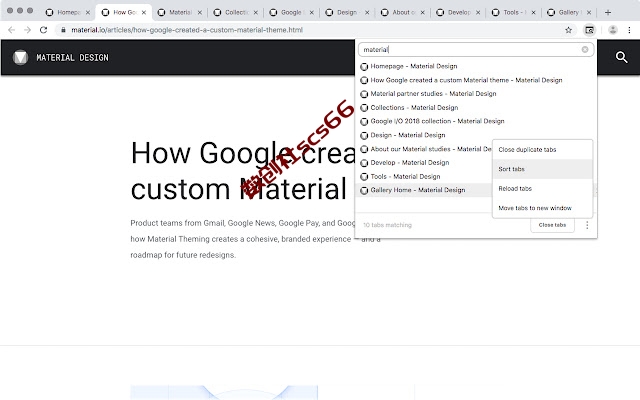Image resolution: width=640 pixels, height=400 pixels.
Task: Go back with the browser back arrow
Action: click(x=11, y=30)
